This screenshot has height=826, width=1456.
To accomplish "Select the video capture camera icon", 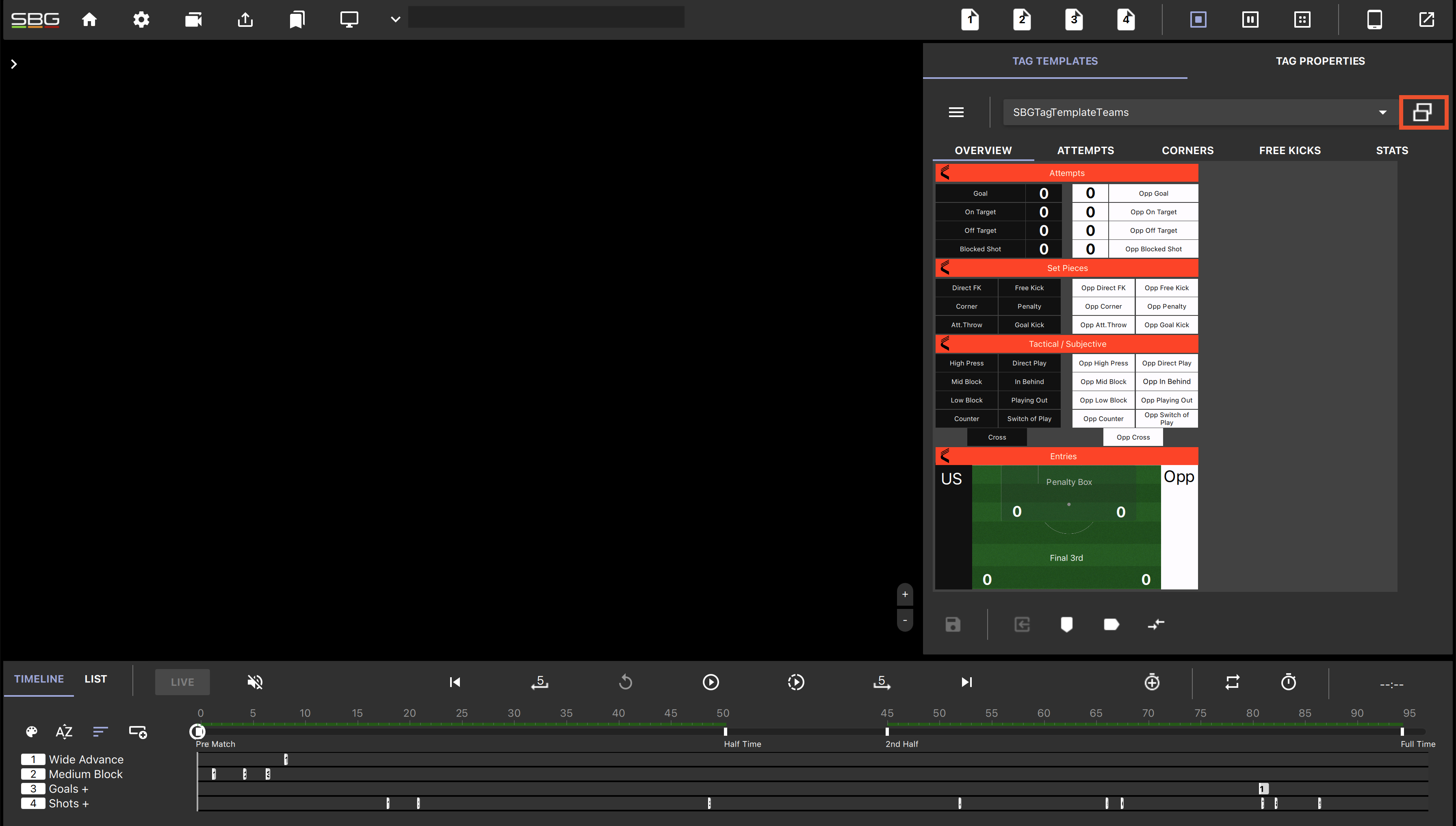I will (193, 19).
